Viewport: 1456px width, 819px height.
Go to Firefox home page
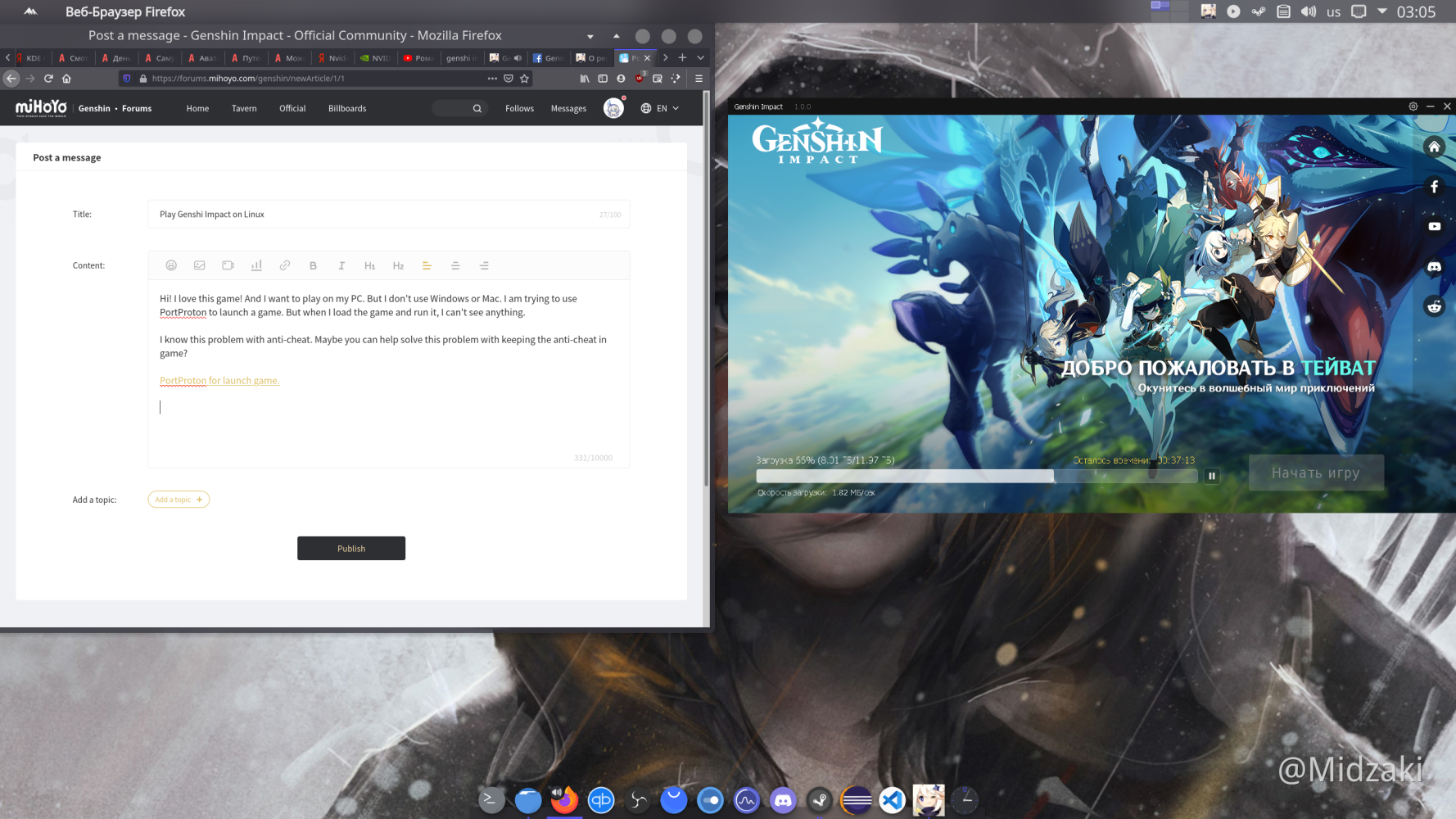click(x=66, y=79)
